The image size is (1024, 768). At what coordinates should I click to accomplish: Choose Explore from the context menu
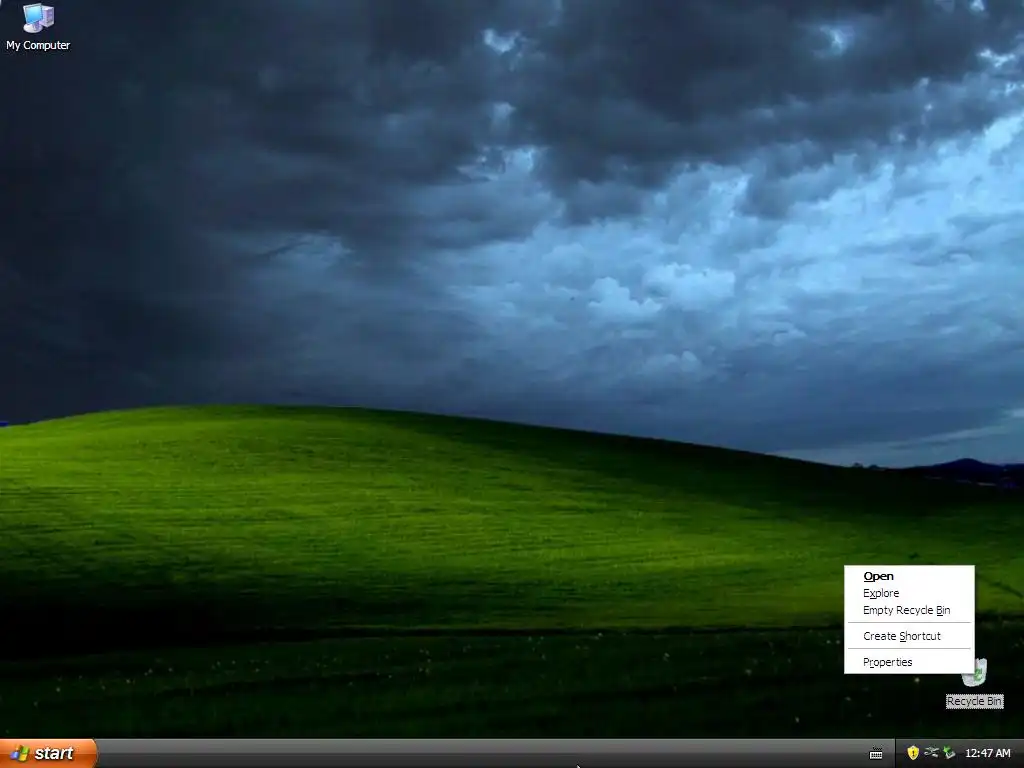909,593
